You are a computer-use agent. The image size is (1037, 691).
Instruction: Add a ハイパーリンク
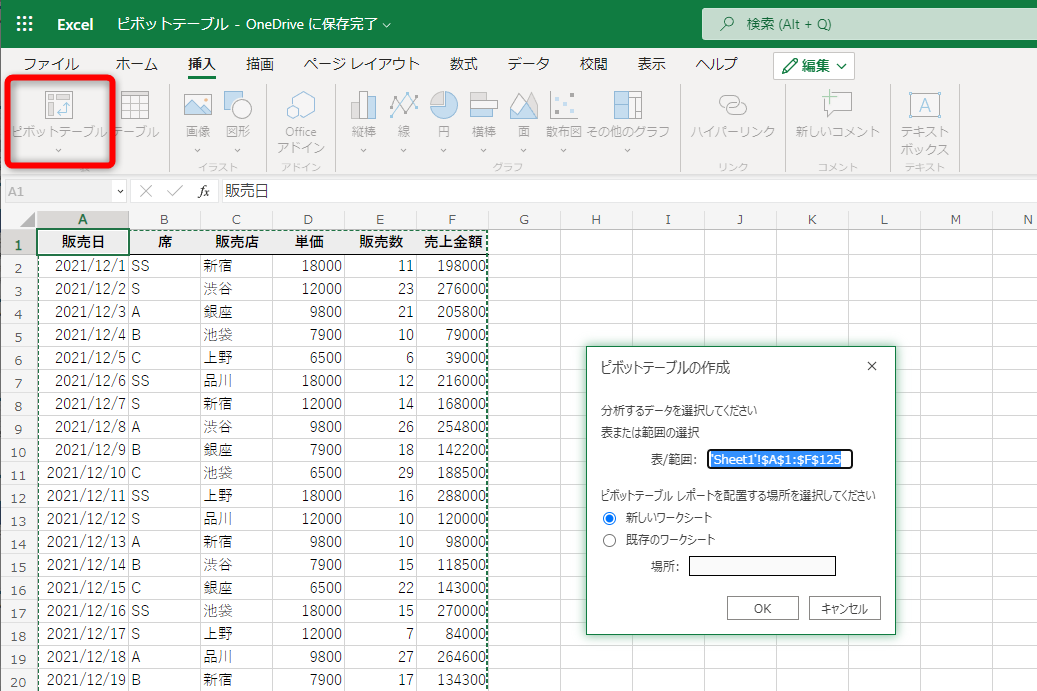pyautogui.click(x=733, y=115)
